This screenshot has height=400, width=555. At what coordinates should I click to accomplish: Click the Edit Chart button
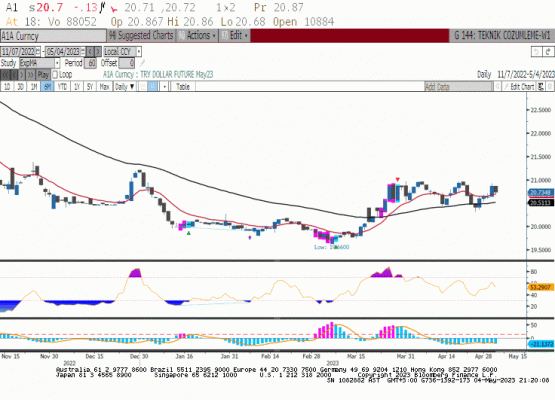(519, 87)
